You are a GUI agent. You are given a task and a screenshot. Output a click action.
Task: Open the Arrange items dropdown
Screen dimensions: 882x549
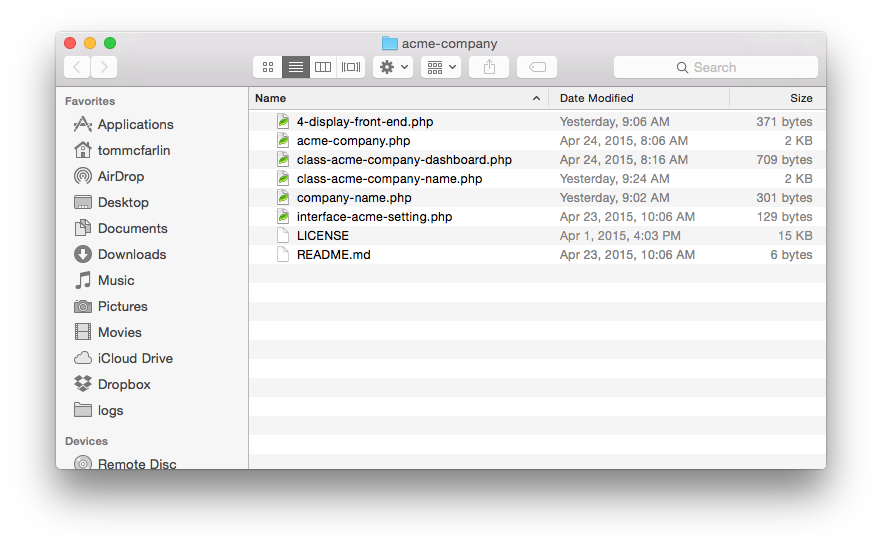441,68
